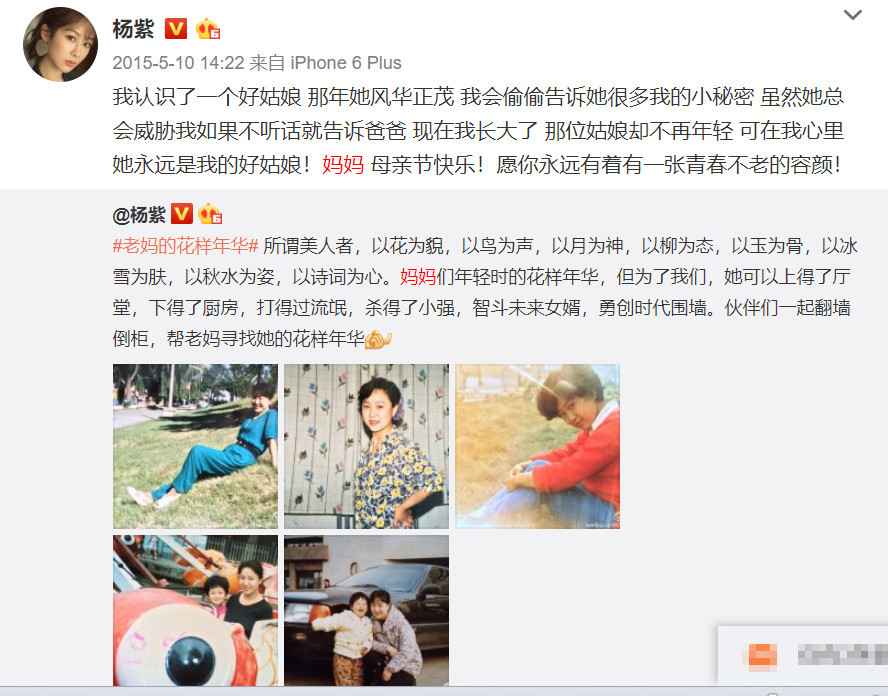888x696 pixels.
Task: Open photo of woman lying on grass
Action: (195, 446)
